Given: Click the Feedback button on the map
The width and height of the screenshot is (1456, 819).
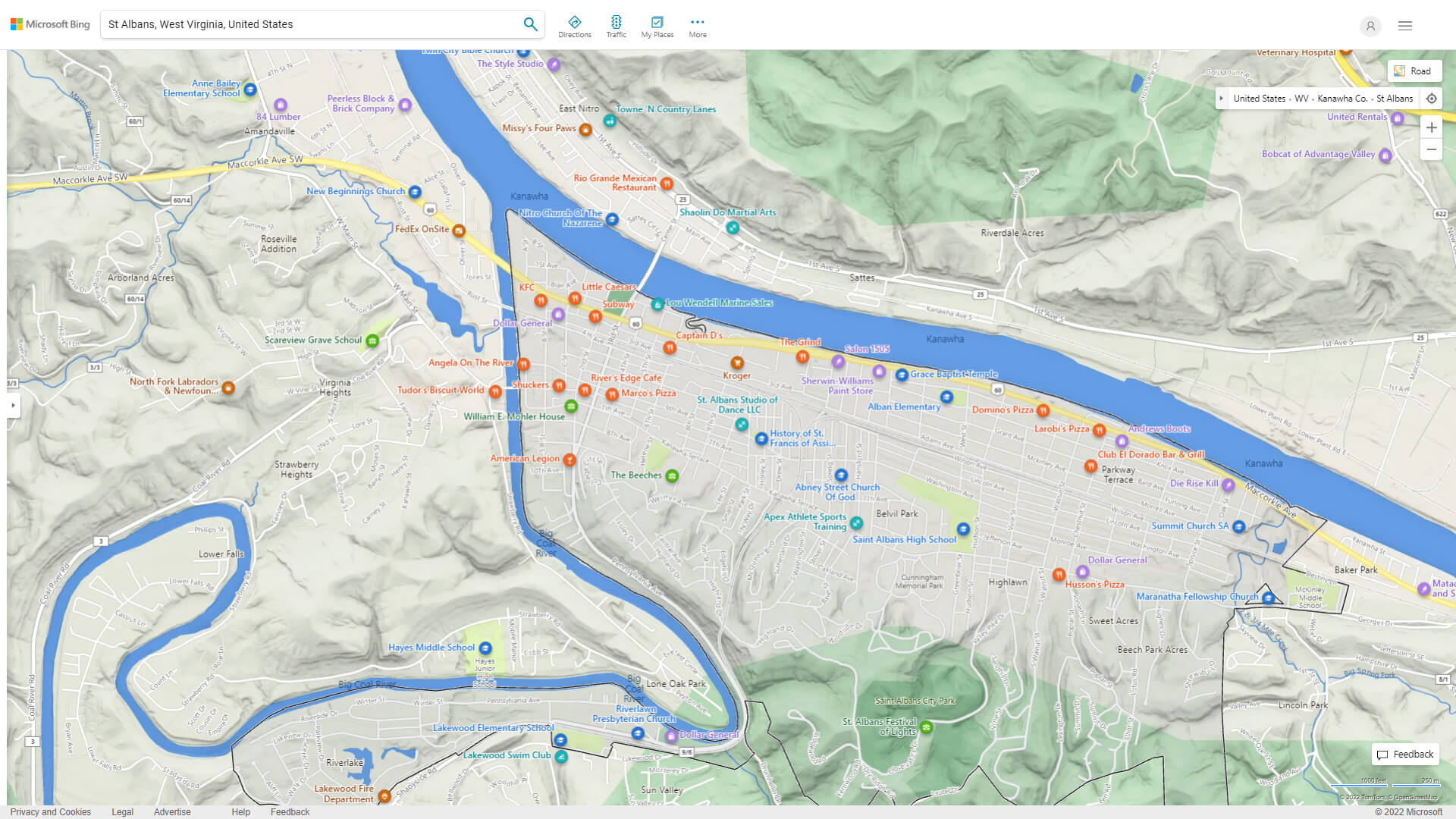Looking at the screenshot, I should [x=1404, y=755].
